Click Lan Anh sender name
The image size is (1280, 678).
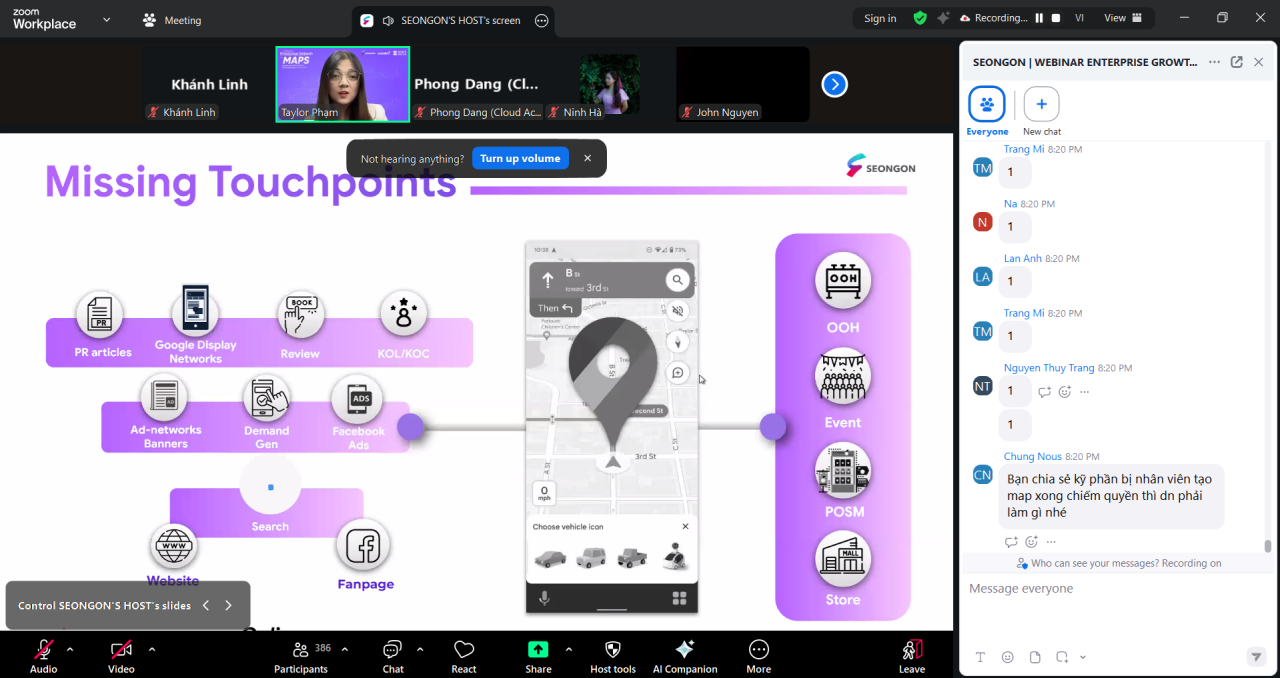(x=1023, y=258)
